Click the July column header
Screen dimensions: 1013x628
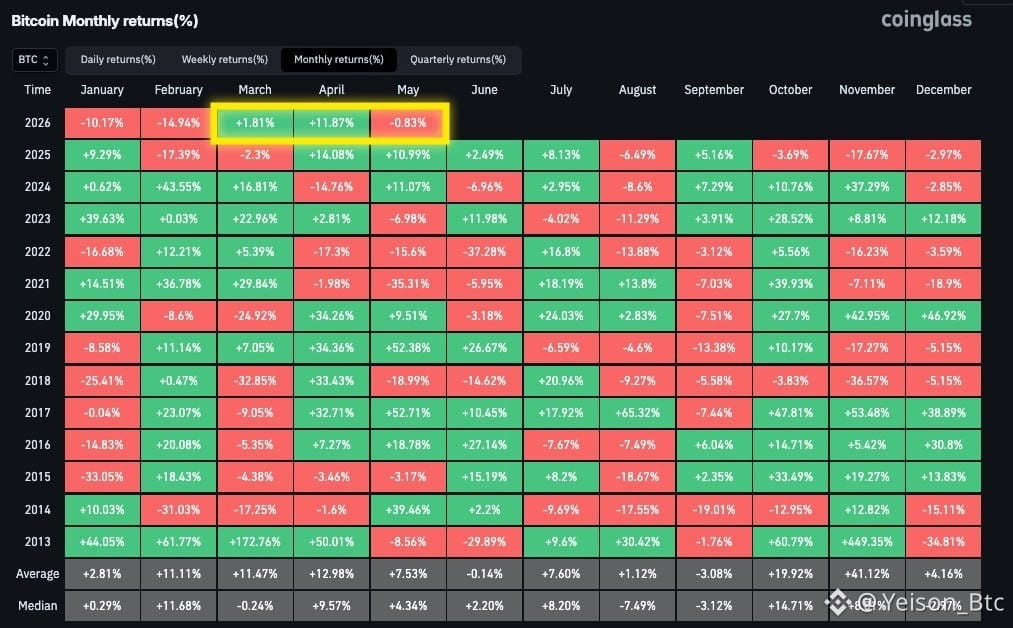pos(561,90)
